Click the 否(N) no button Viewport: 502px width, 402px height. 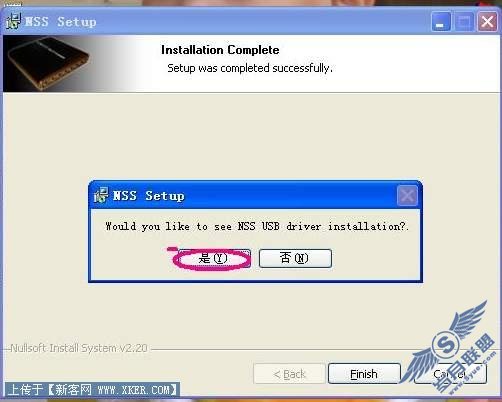(x=295, y=258)
